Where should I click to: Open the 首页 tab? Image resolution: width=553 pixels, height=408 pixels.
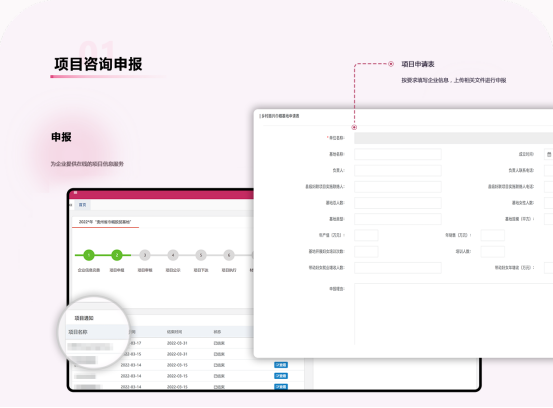click(x=82, y=205)
